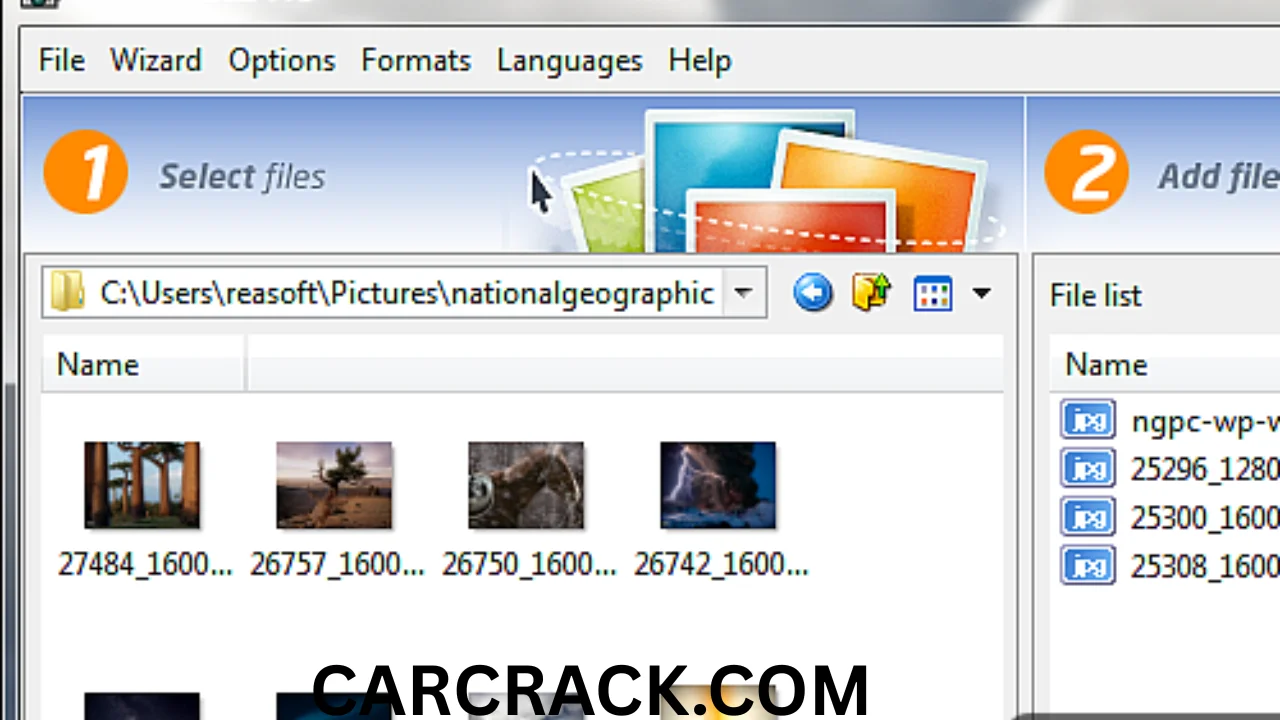
Task: Click the jpg icon beside 25308_1600
Action: pyautogui.click(x=1088, y=566)
